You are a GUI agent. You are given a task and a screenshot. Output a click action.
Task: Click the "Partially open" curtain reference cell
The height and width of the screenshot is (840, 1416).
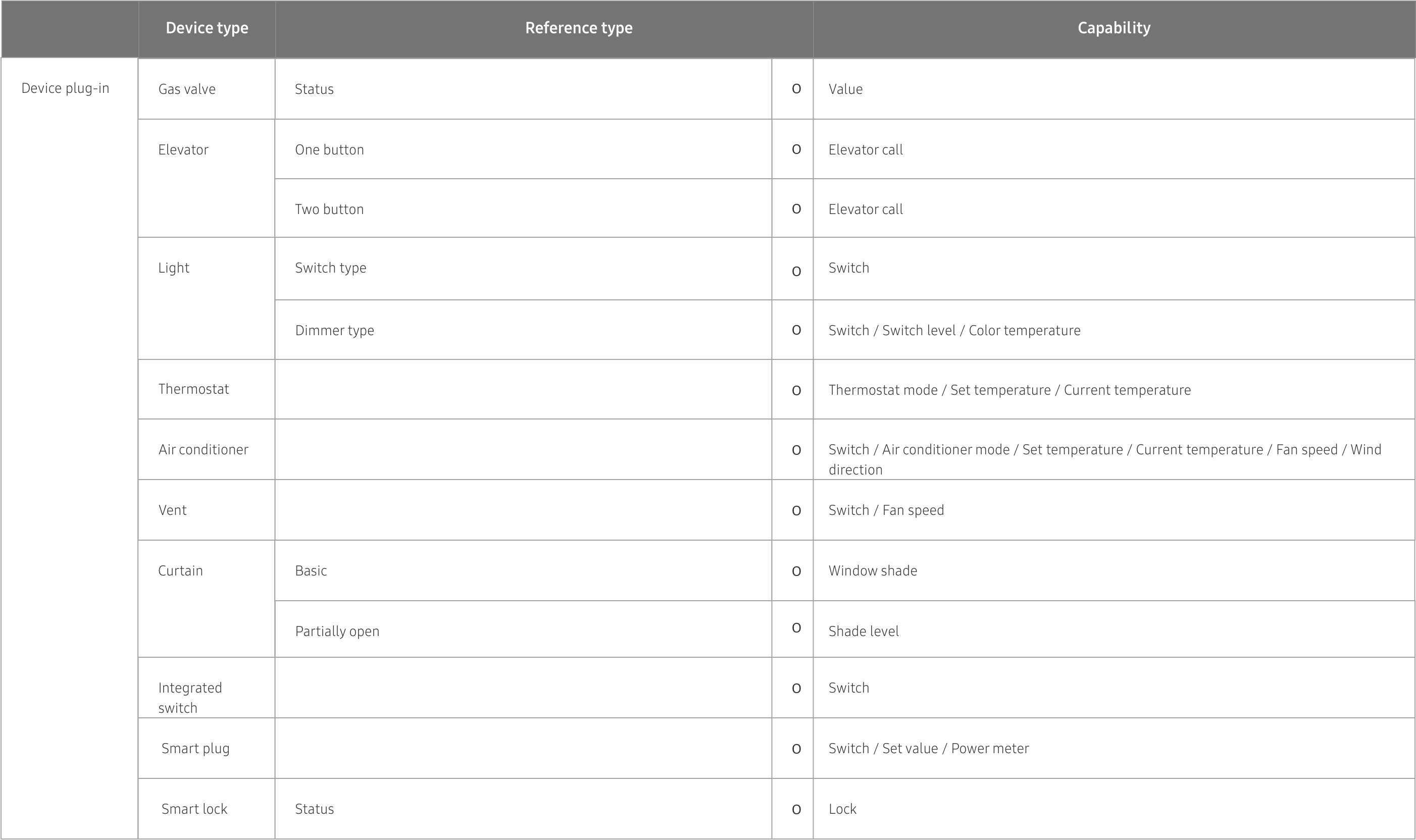[x=337, y=632]
